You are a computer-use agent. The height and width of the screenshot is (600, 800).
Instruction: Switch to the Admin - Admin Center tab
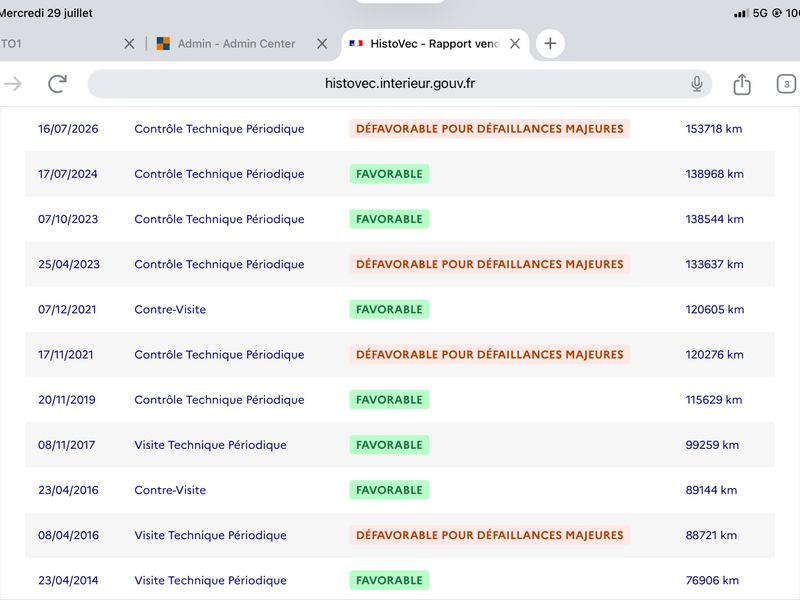point(236,44)
